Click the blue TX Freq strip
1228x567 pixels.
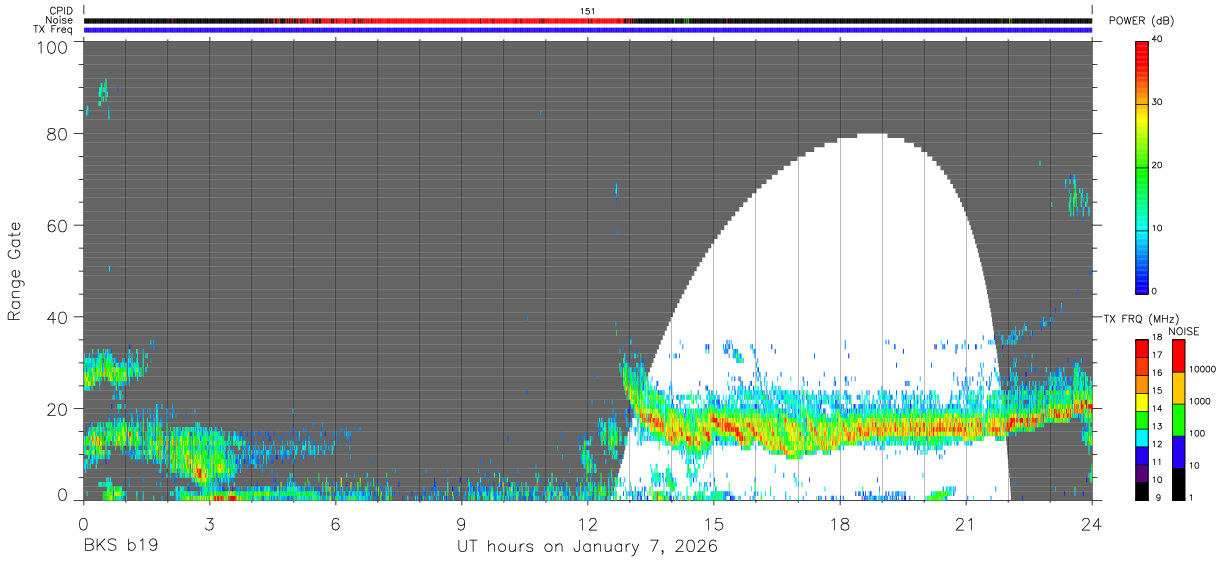pyautogui.click(x=588, y=30)
